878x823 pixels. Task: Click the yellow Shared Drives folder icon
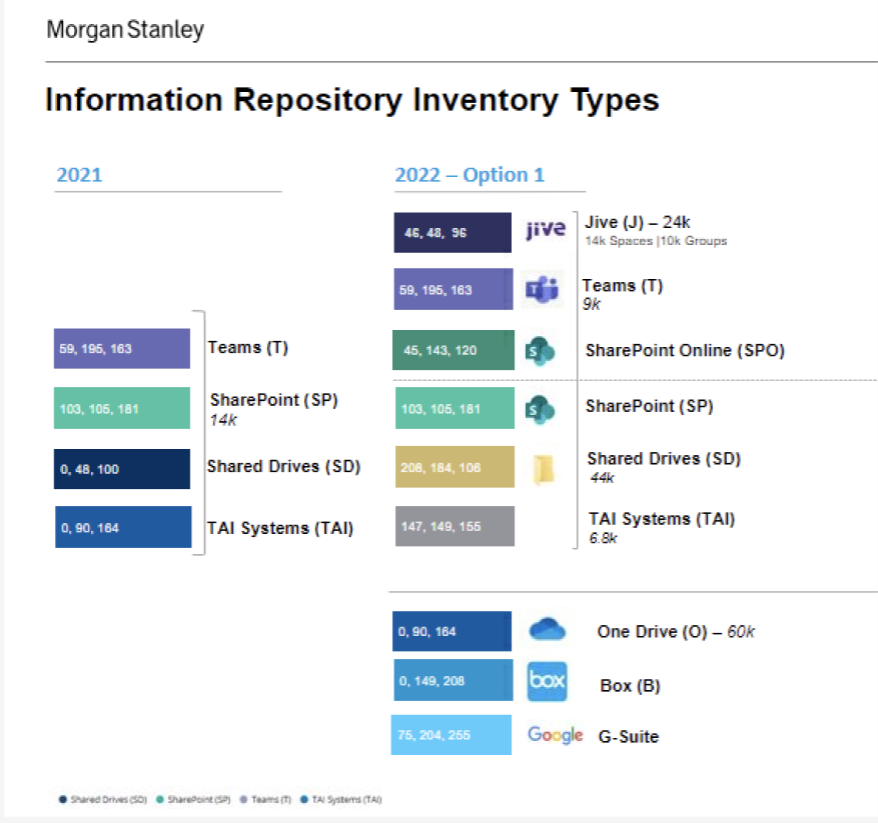(543, 469)
